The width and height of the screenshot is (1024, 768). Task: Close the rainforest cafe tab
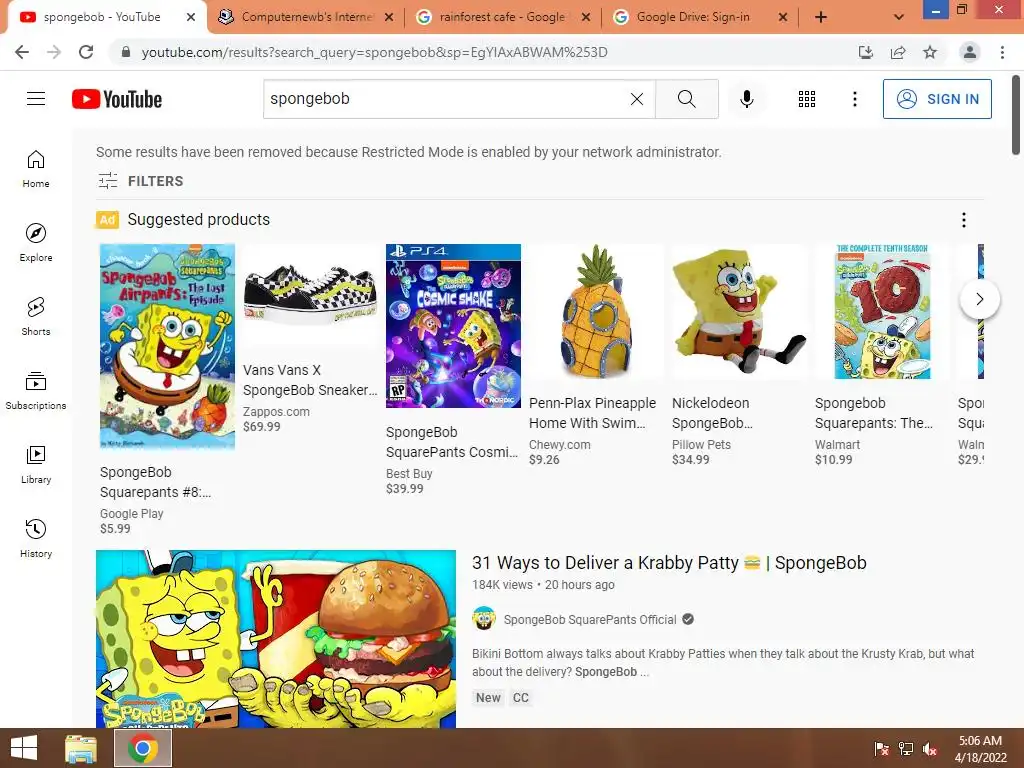pyautogui.click(x=586, y=18)
